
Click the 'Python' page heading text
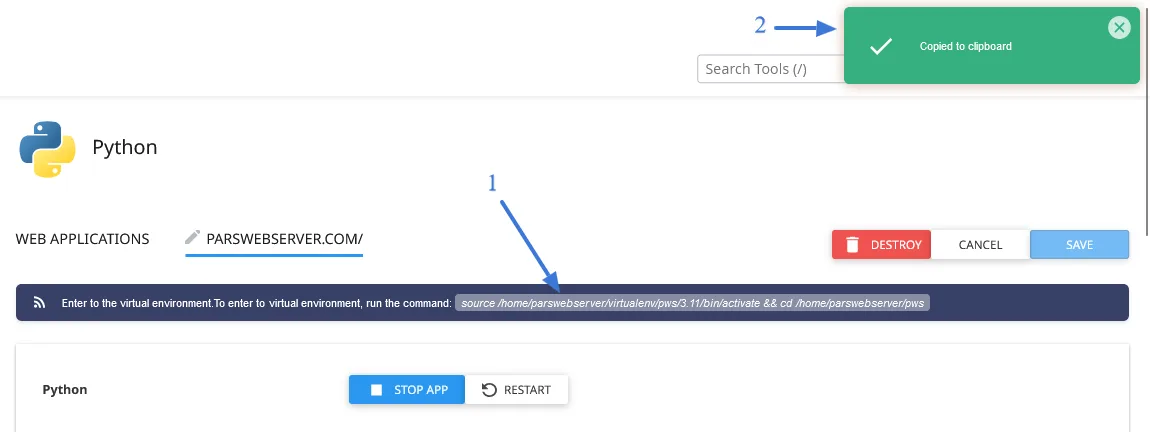125,147
